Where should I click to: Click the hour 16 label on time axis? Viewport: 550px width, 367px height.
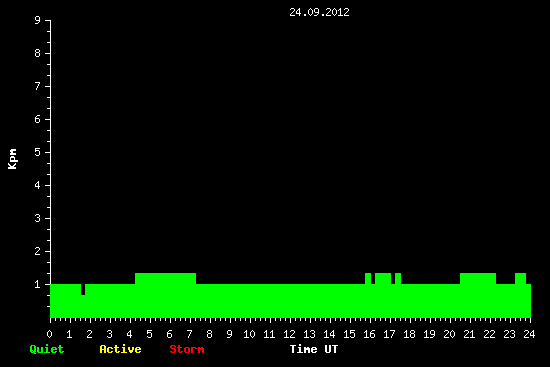click(369, 334)
